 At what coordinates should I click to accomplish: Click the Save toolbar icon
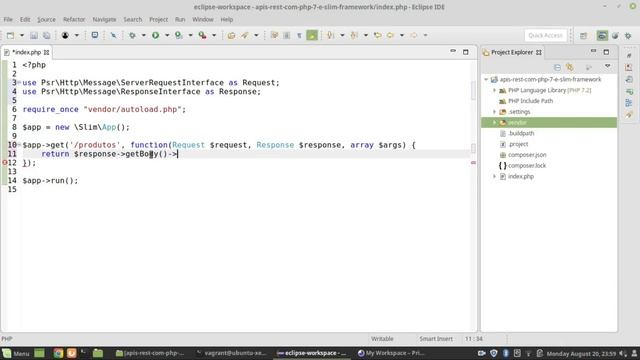[x=34, y=36]
